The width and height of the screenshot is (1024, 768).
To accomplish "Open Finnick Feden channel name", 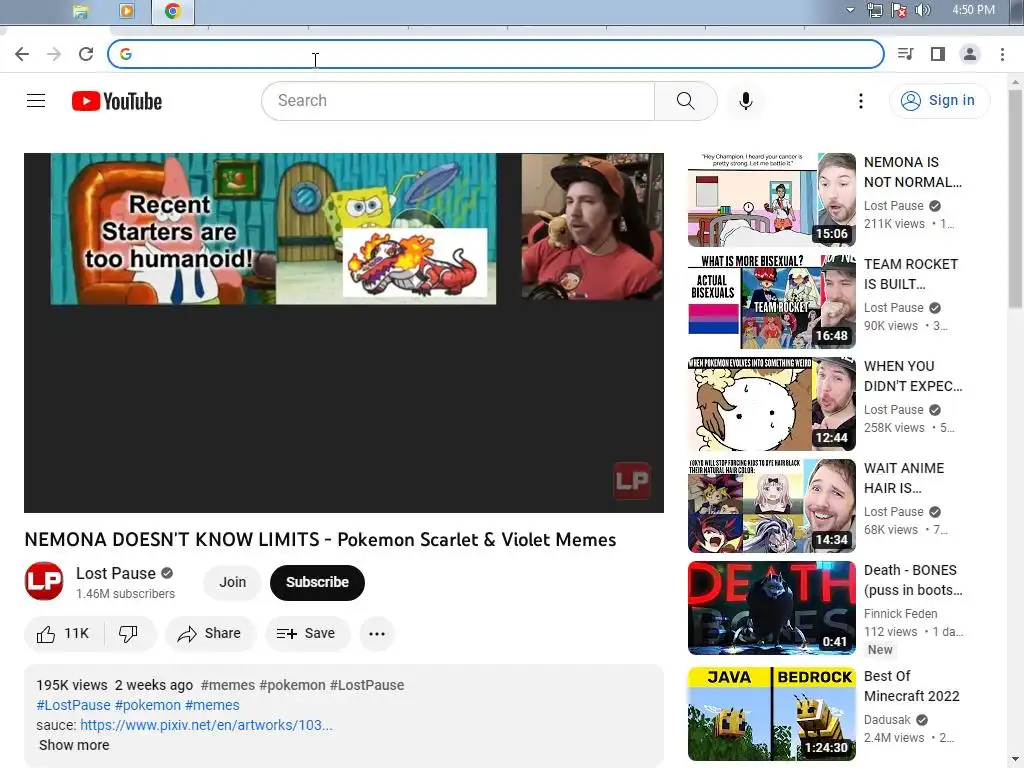I will pos(901,613).
